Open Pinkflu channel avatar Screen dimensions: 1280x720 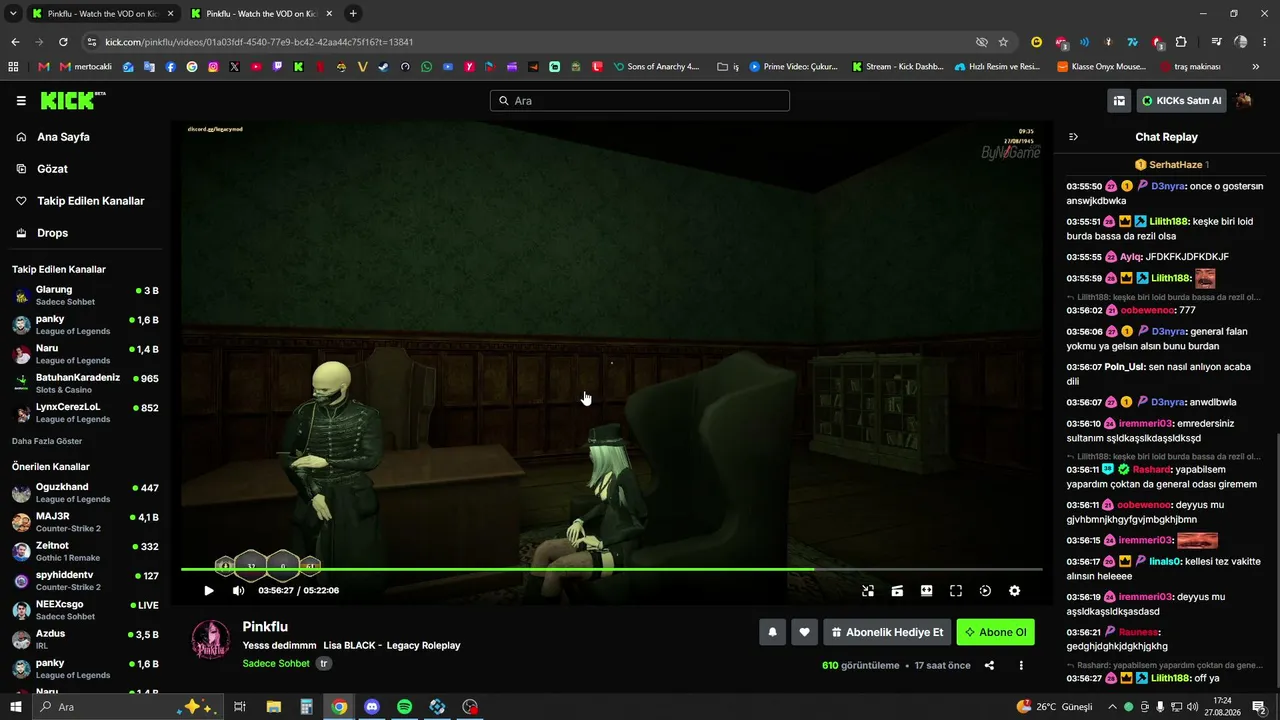point(211,639)
